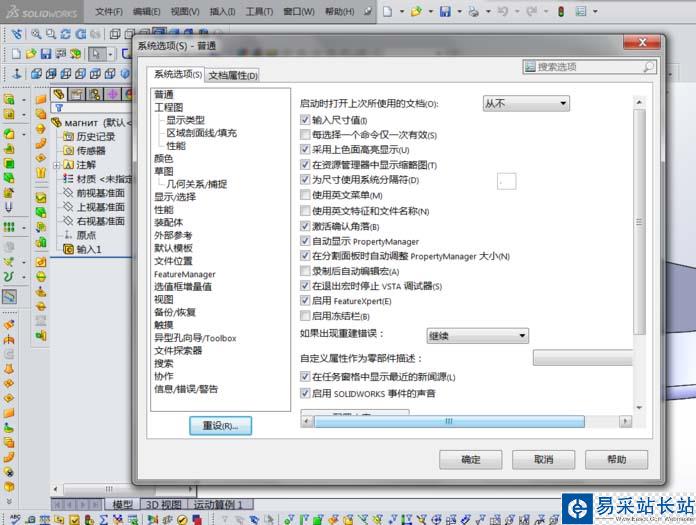Click the 搜索选项 search field

[x=589, y=67]
